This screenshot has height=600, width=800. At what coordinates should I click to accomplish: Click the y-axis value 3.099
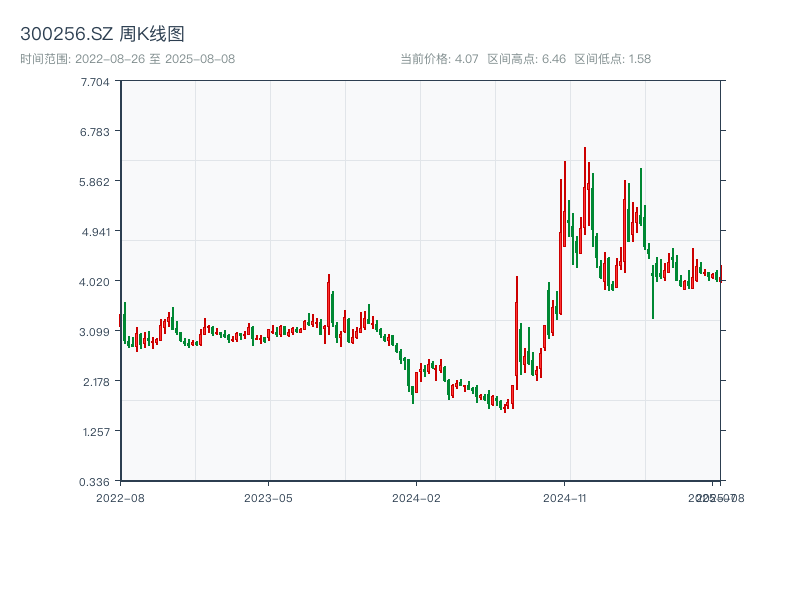[x=95, y=332]
